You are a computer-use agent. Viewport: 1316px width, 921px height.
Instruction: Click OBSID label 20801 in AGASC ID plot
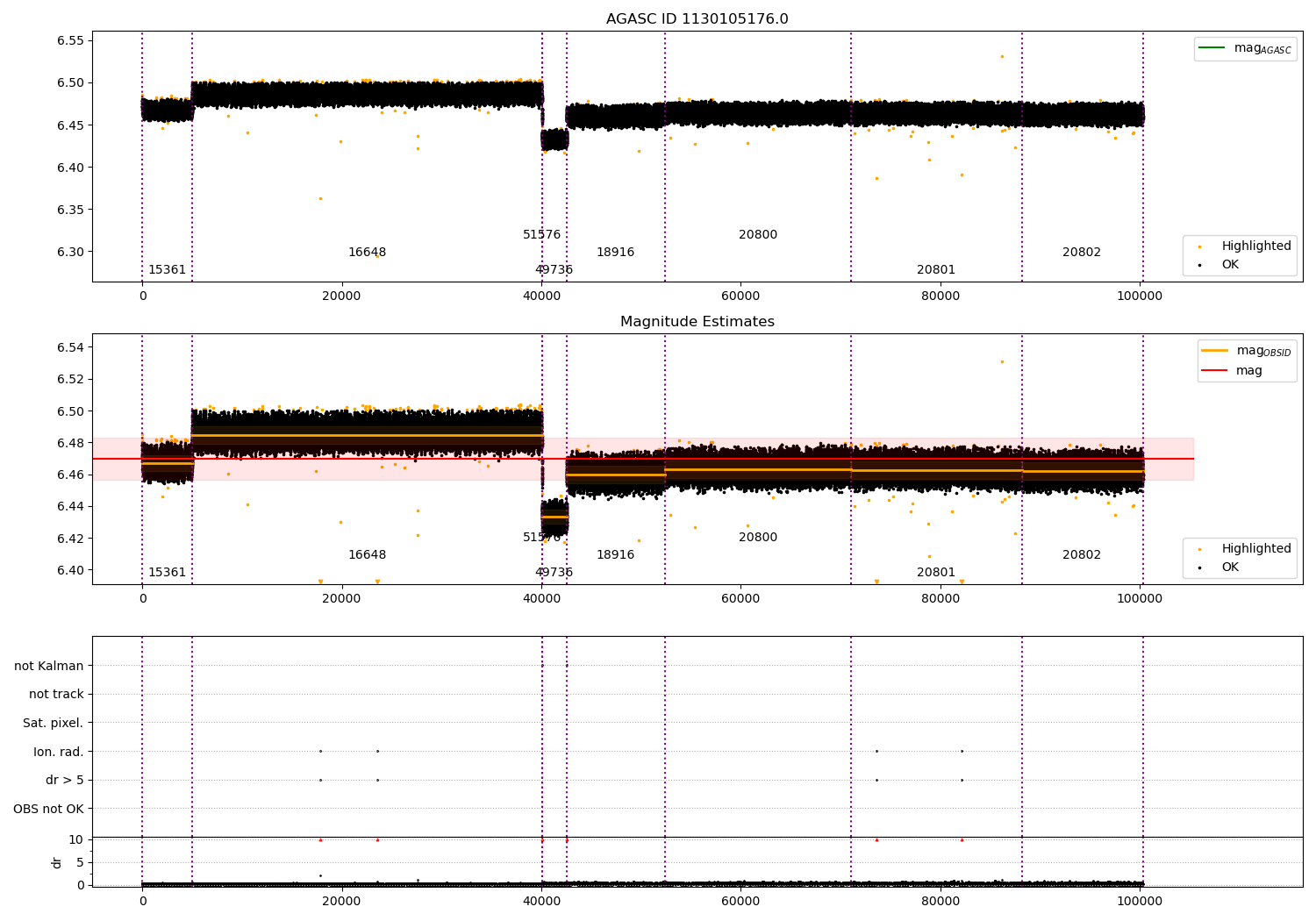click(936, 270)
